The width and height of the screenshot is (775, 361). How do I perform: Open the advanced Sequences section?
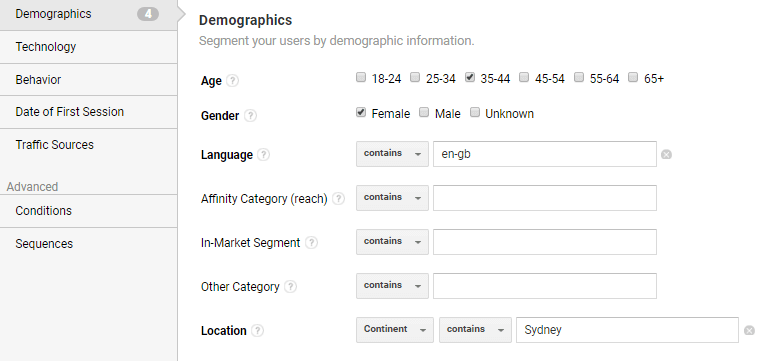click(x=88, y=244)
